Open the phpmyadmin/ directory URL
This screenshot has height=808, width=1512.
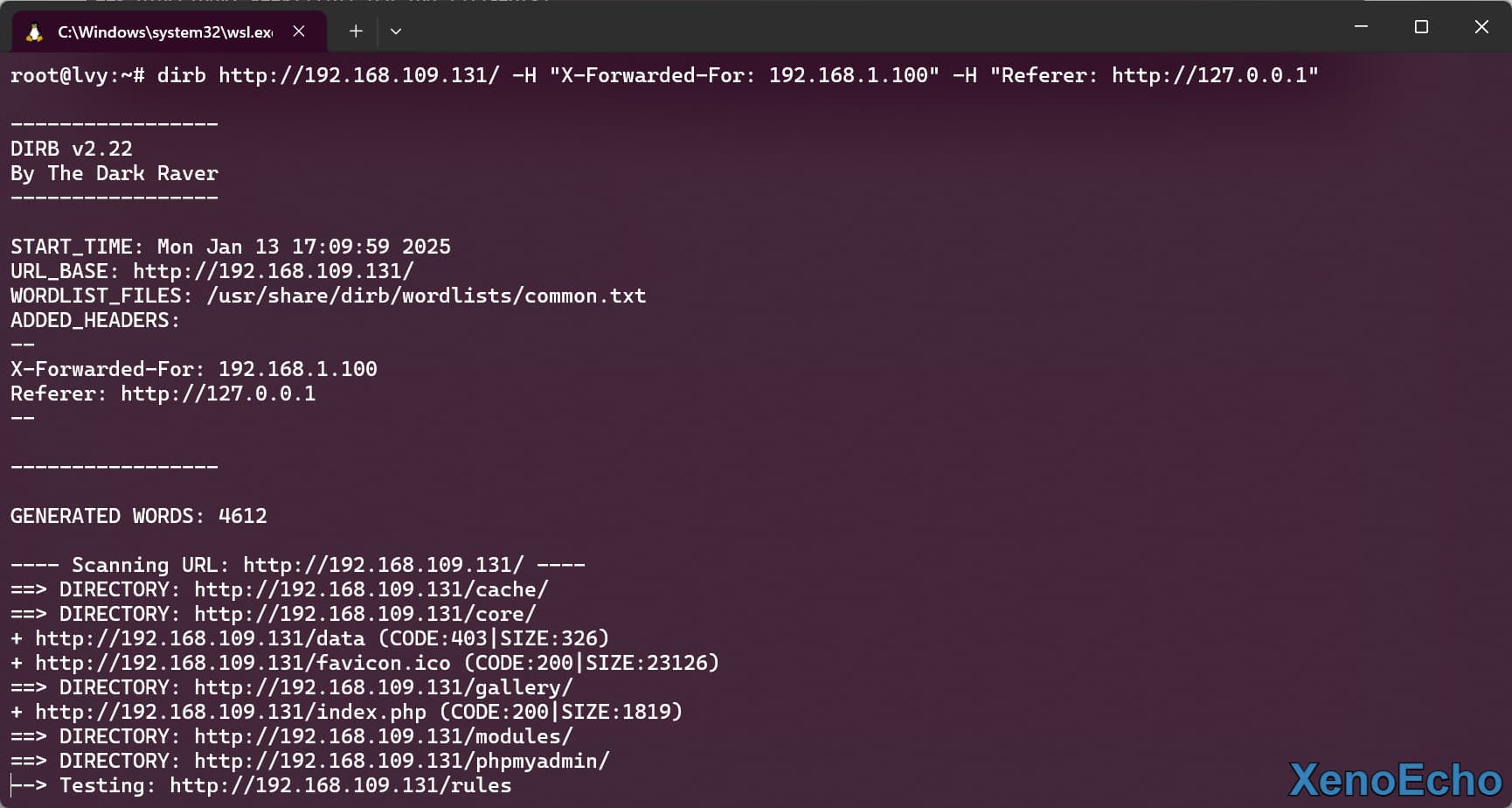point(401,761)
